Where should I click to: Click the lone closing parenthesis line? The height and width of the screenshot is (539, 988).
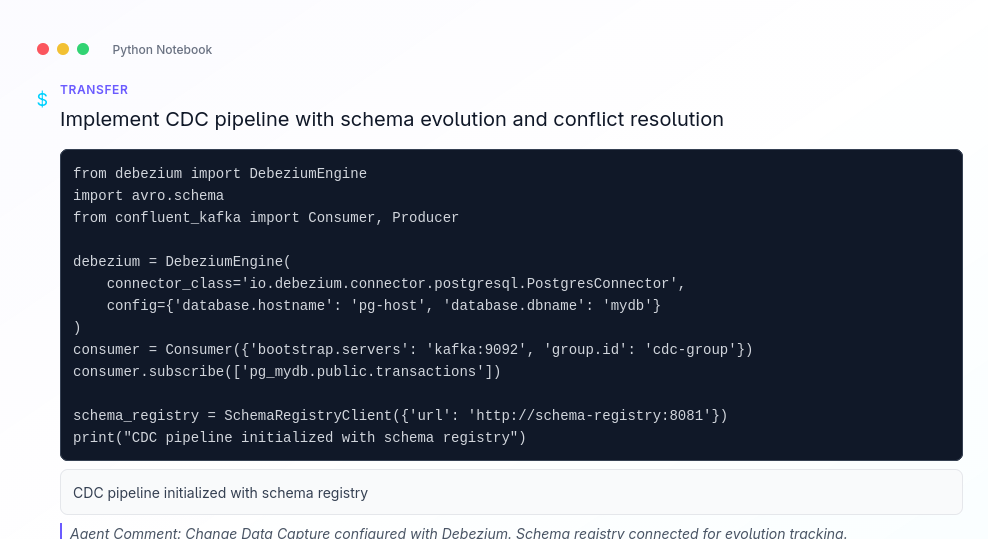[77, 328]
